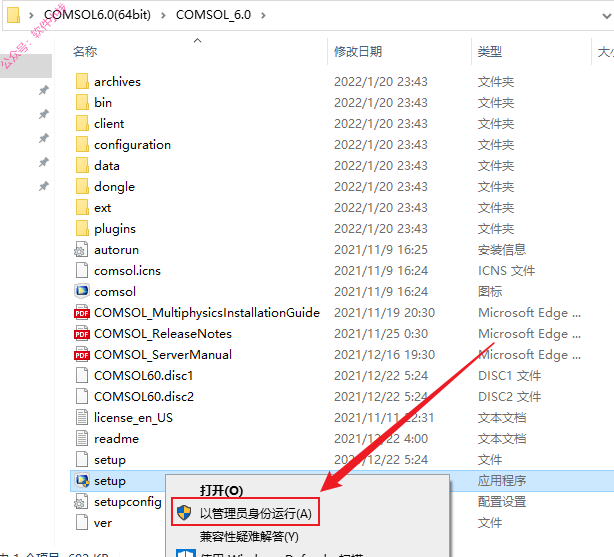Select the file named autorun
Viewport: 614px width, 557px height.
tap(116, 250)
